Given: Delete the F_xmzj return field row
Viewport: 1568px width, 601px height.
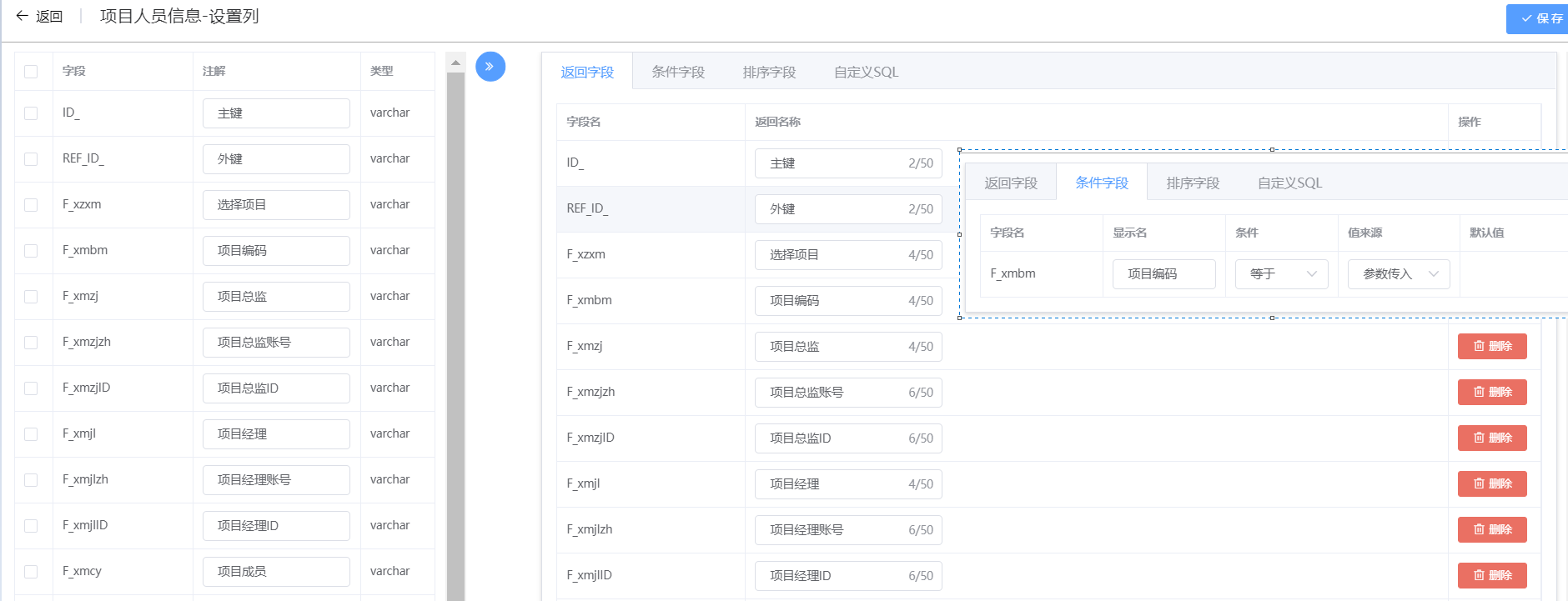Looking at the screenshot, I should 1491,346.
